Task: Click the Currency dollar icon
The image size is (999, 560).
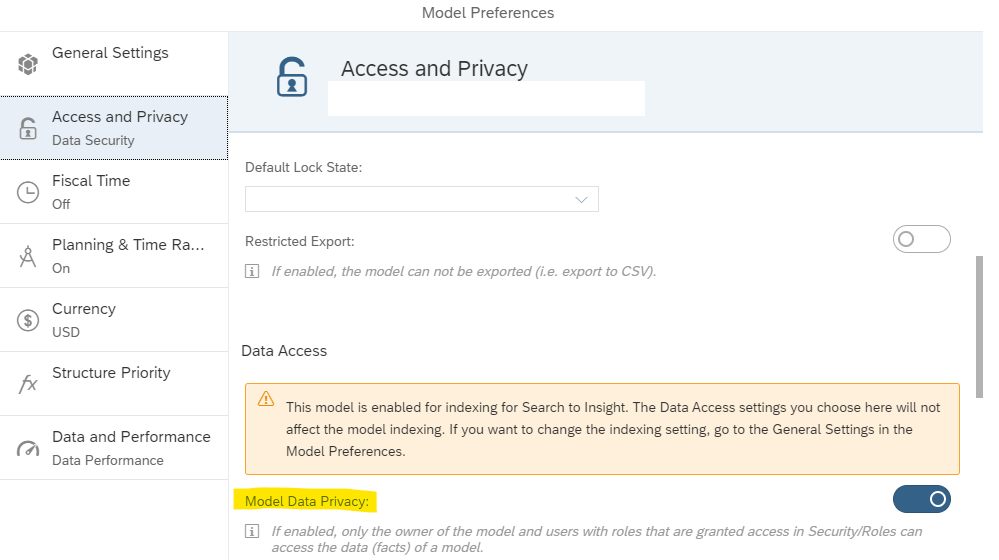Action: (28, 320)
